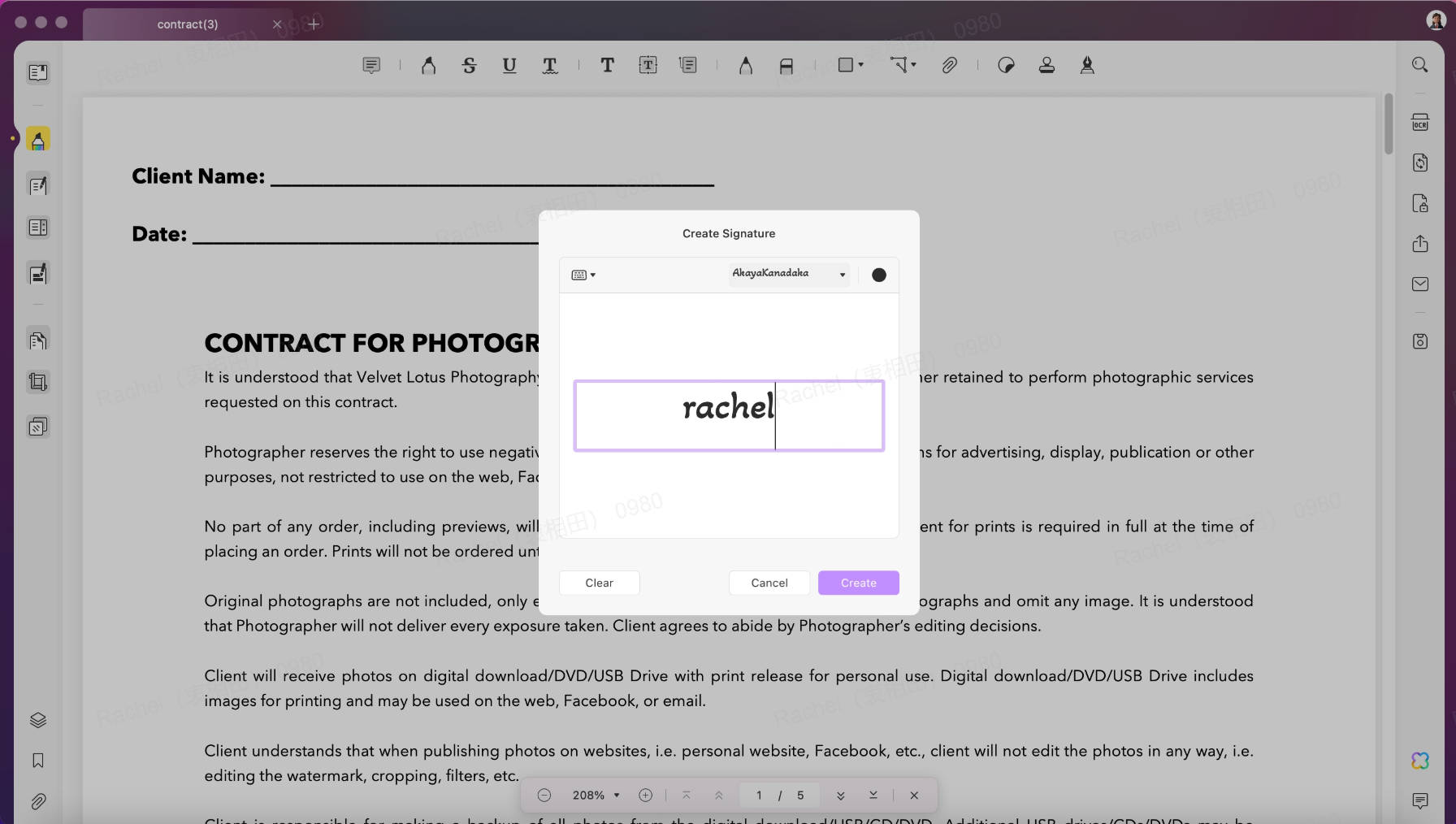Screen dimensions: 1456x824
Task: Open the fill and sign mode icon
Action: coord(38,273)
